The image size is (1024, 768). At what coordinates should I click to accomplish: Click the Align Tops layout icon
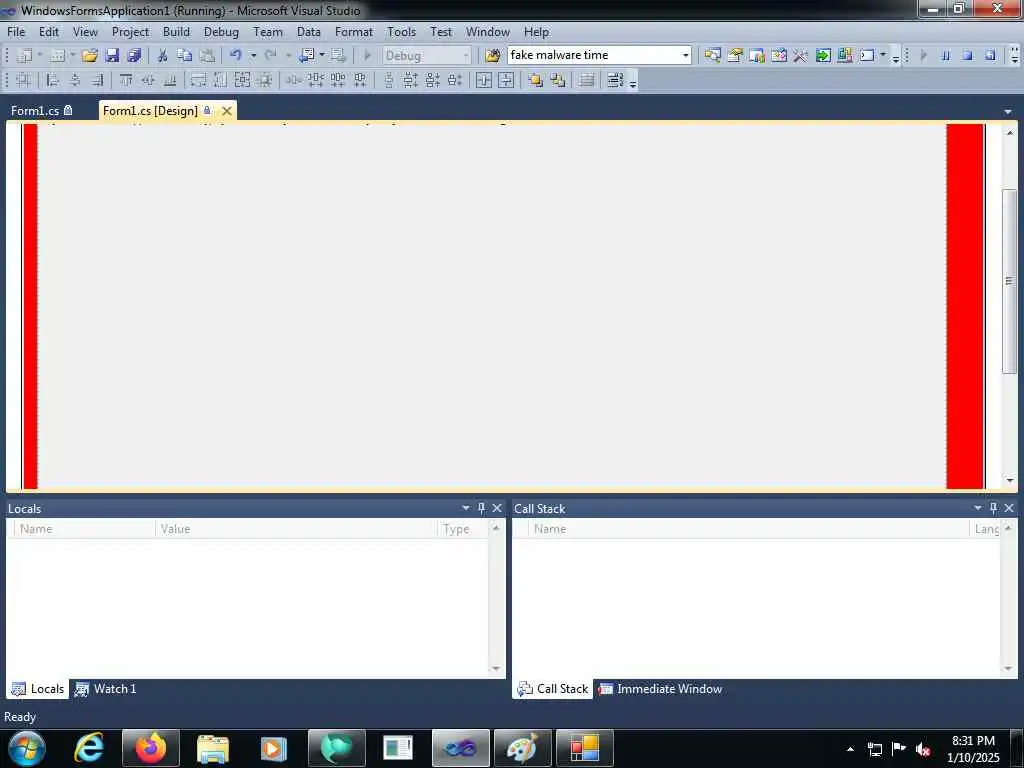click(126, 80)
